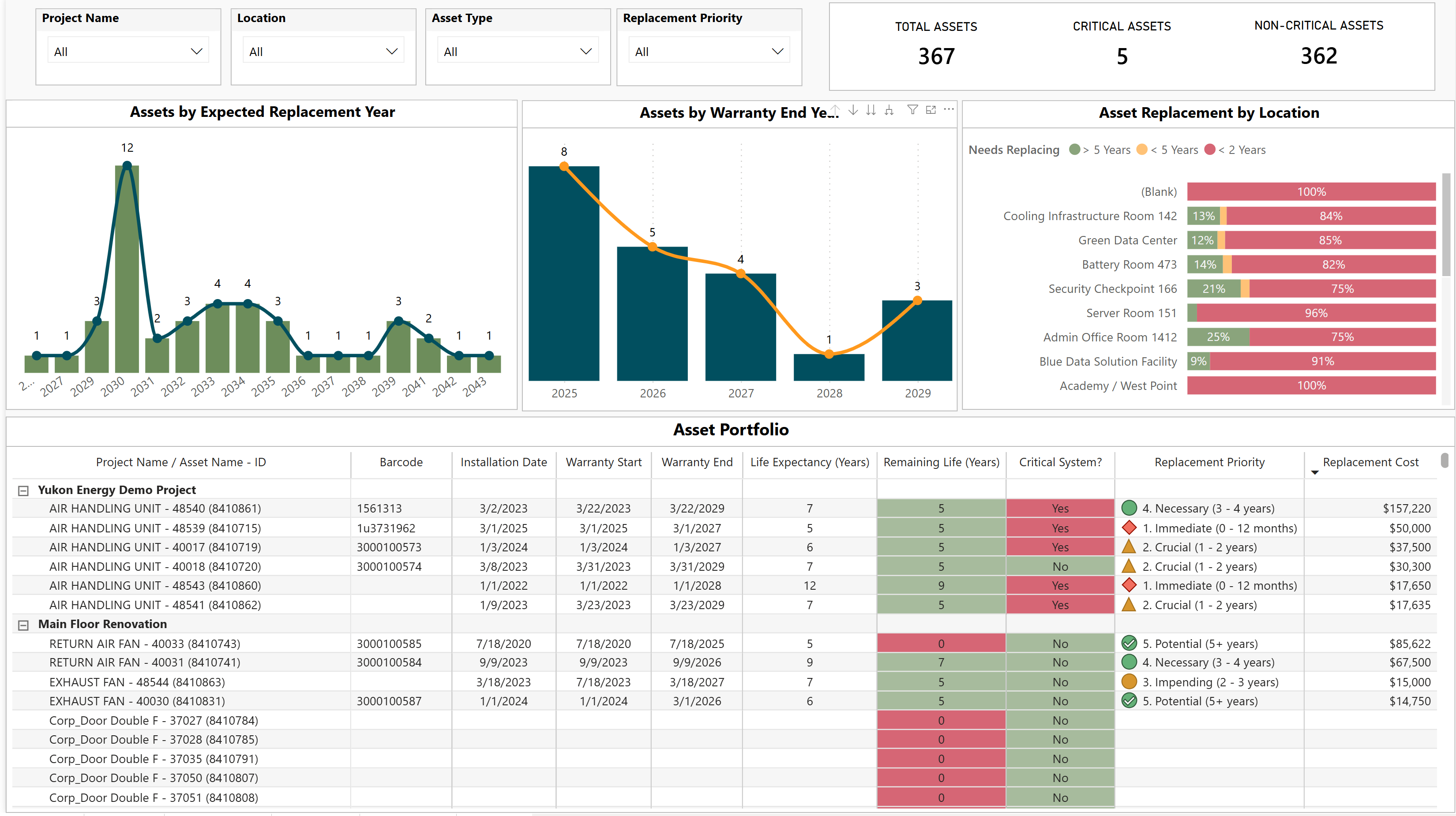Sort by Critical System? column header
This screenshot has height=816, width=1456.
[x=1060, y=462]
